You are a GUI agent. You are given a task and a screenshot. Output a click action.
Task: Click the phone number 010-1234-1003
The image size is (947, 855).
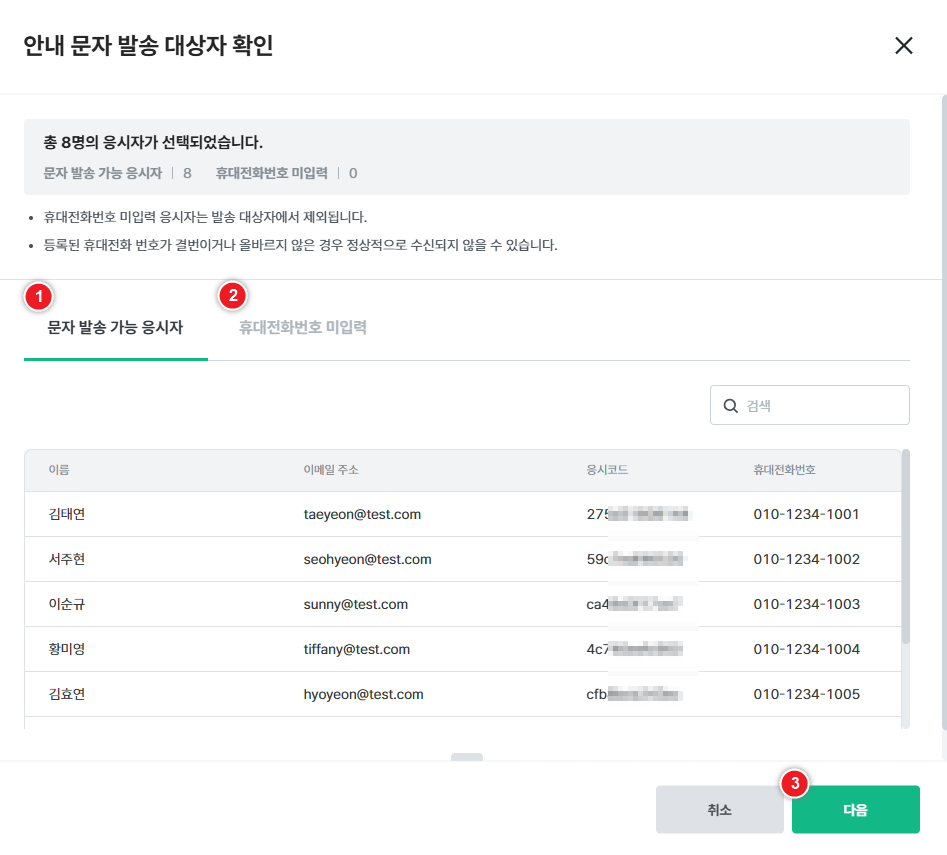coord(806,605)
